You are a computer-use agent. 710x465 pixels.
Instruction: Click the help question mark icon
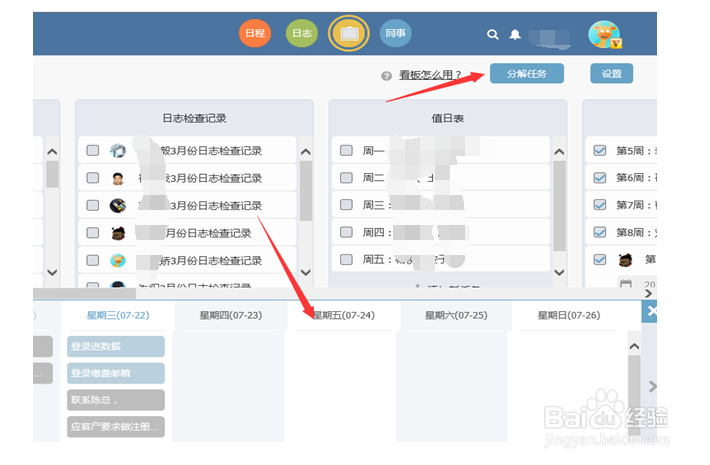coord(386,76)
